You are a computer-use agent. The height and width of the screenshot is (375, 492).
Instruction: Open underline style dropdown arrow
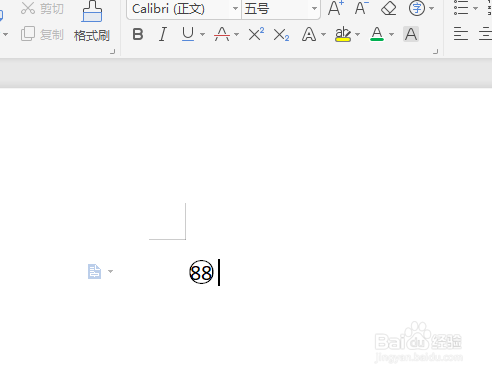pos(202,34)
